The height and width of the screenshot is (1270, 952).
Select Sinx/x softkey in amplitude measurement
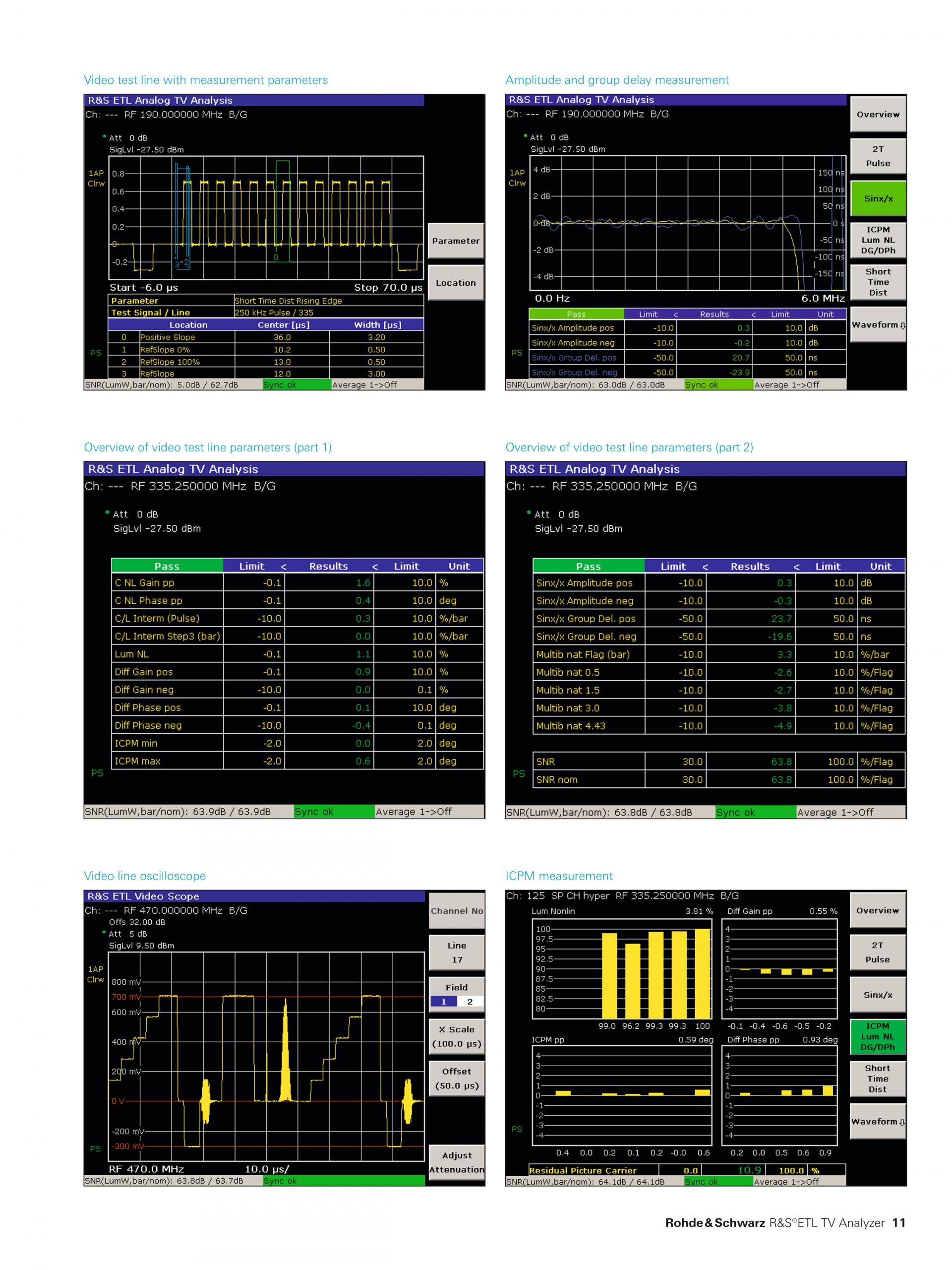point(878,198)
